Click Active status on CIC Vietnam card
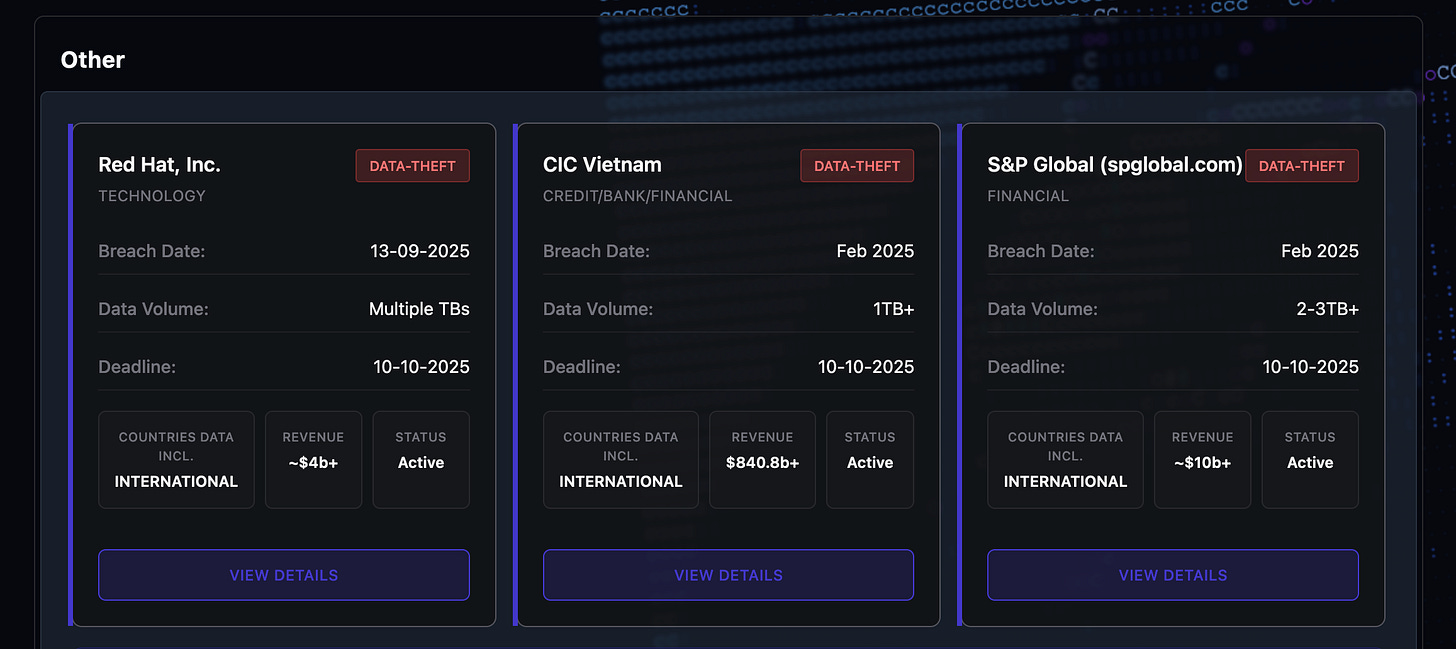Image resolution: width=1456 pixels, height=649 pixels. pyautogui.click(x=870, y=463)
